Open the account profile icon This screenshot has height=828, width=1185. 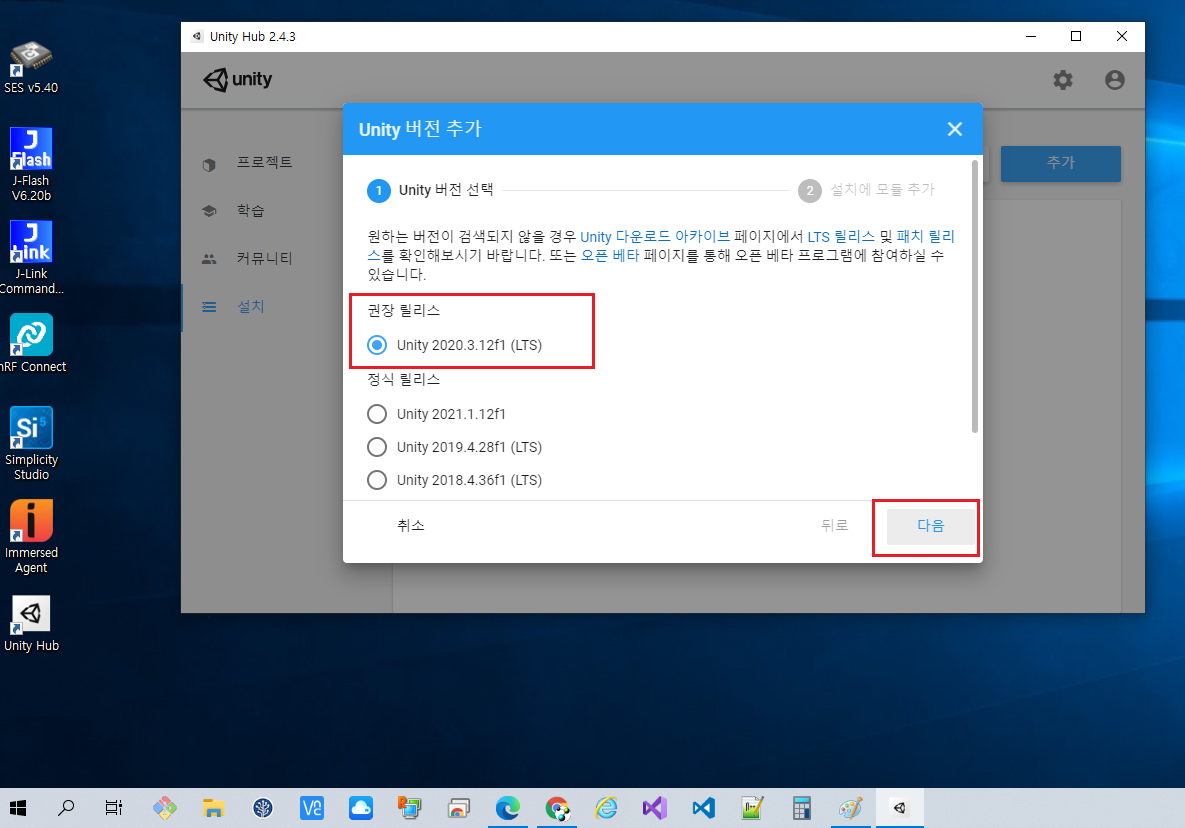click(1114, 80)
